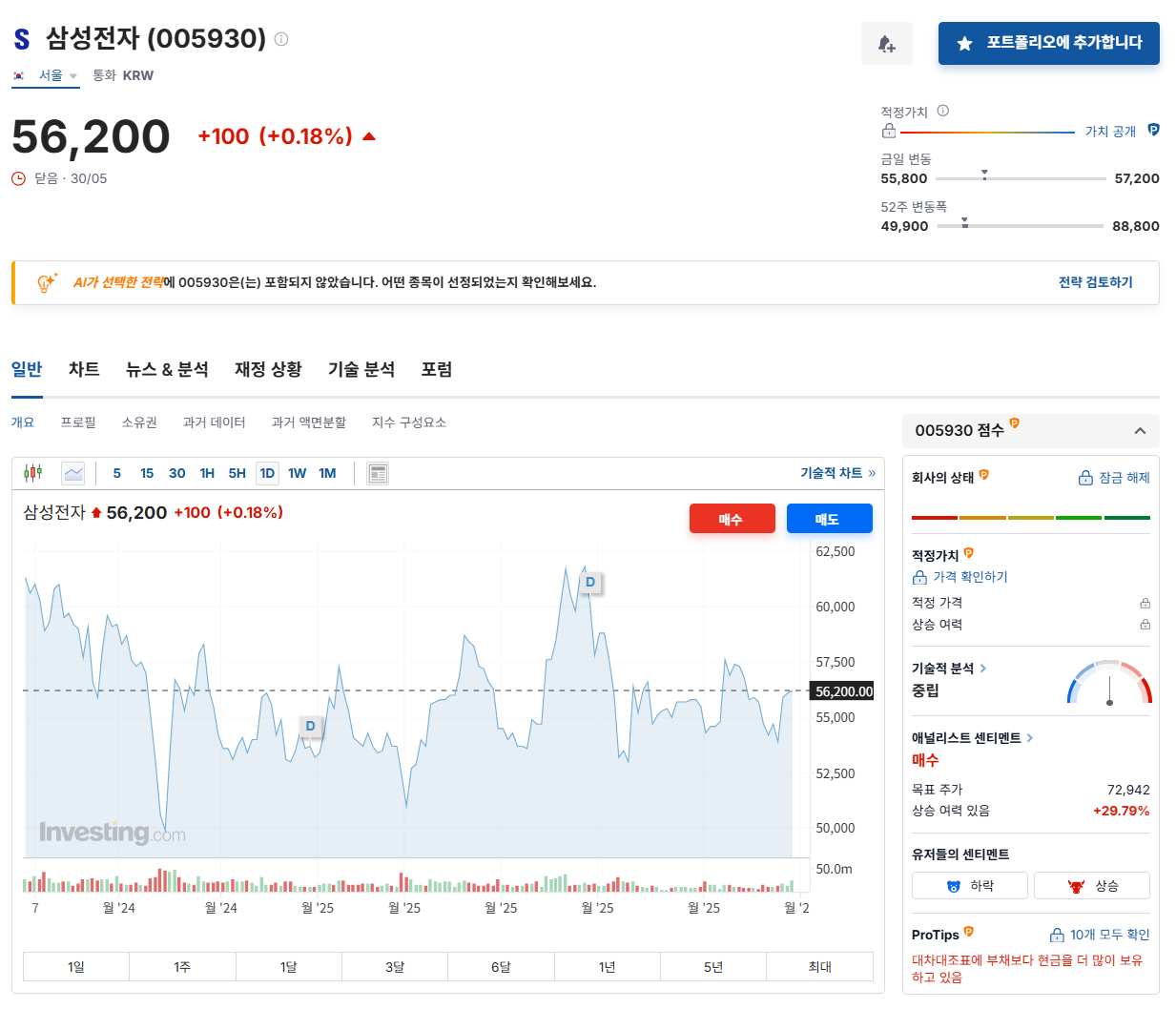Toggle the 1D timeframe on the chart

267,472
